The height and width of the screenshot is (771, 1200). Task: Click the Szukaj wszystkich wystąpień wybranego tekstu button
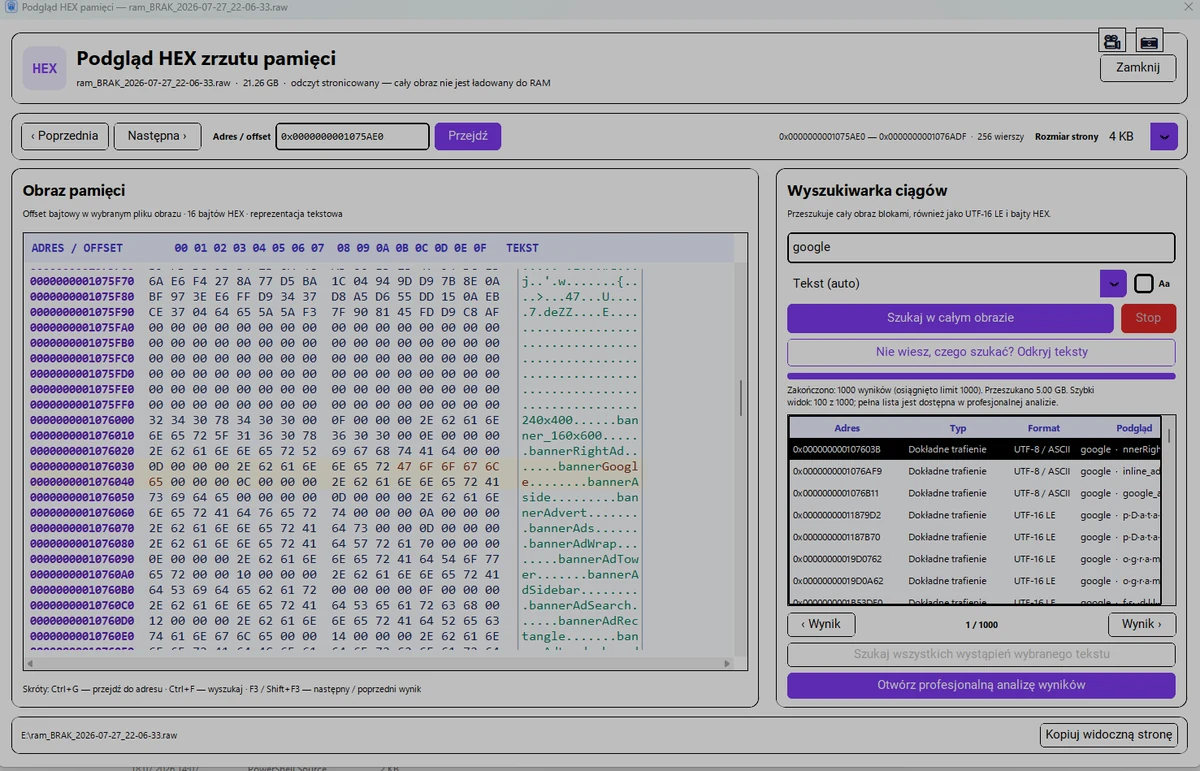[x=981, y=654]
